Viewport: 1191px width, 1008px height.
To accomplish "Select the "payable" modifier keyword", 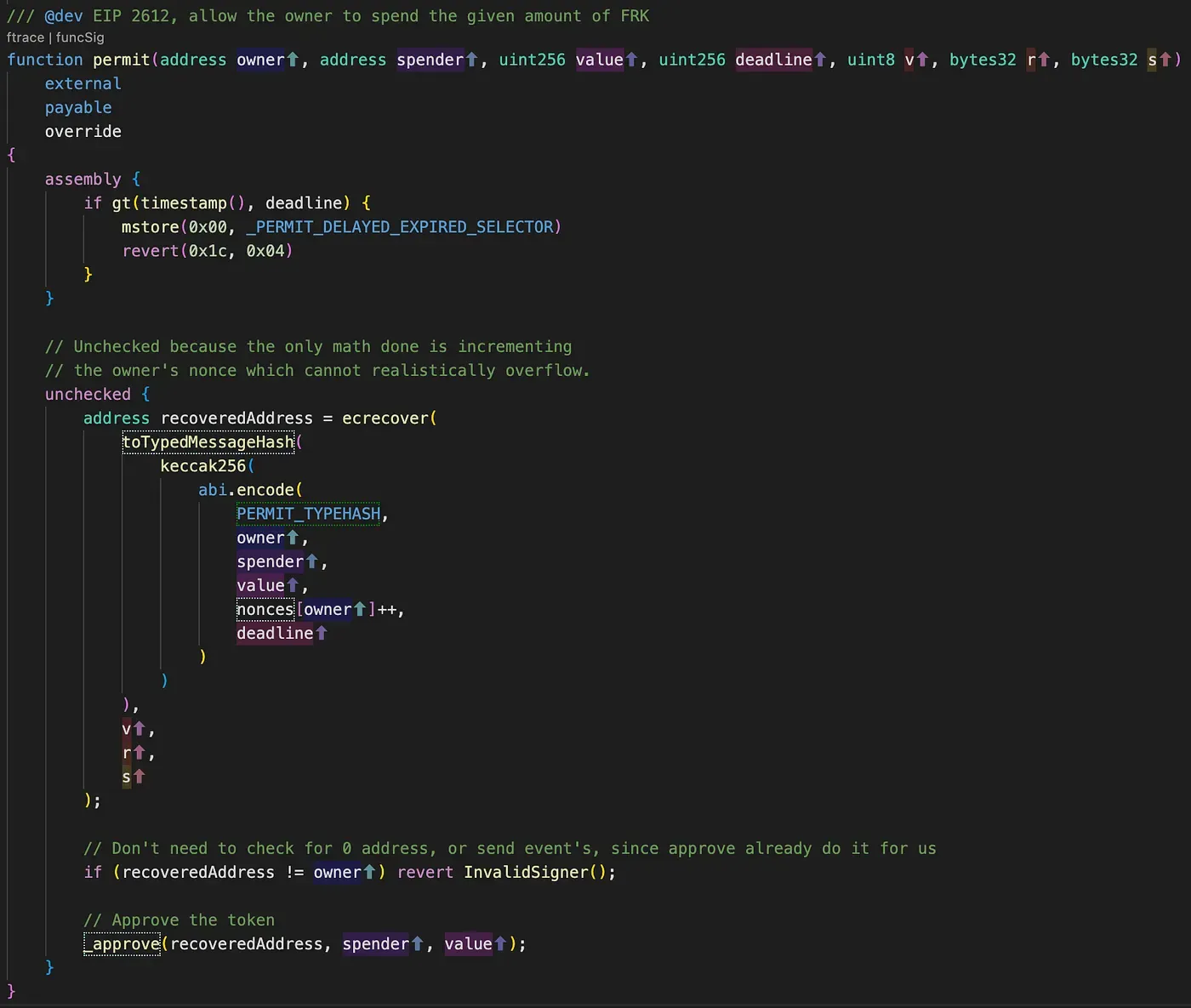I will tap(78, 107).
